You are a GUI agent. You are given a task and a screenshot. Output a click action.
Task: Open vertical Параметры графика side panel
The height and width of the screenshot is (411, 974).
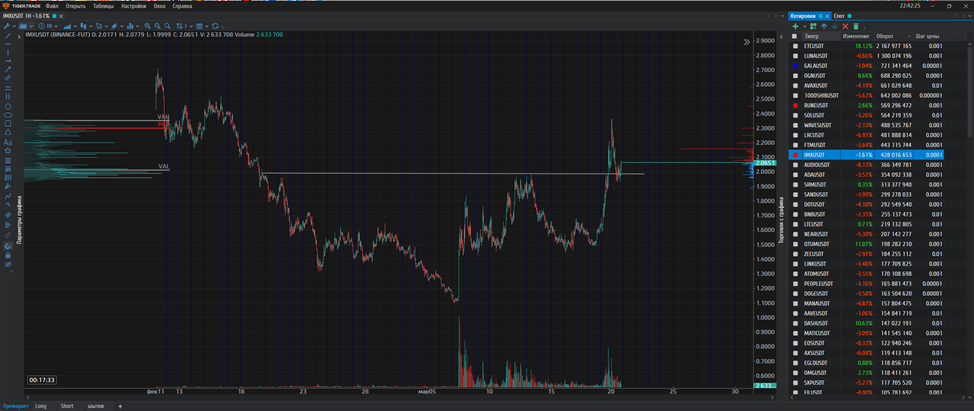(19, 219)
